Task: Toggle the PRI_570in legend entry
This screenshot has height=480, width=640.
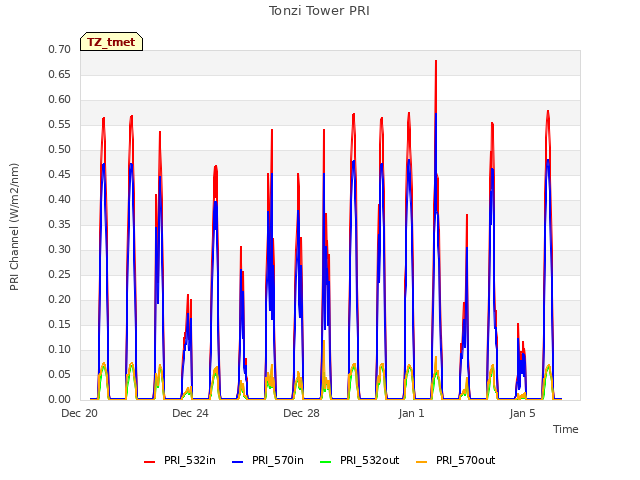Action: click(268, 461)
